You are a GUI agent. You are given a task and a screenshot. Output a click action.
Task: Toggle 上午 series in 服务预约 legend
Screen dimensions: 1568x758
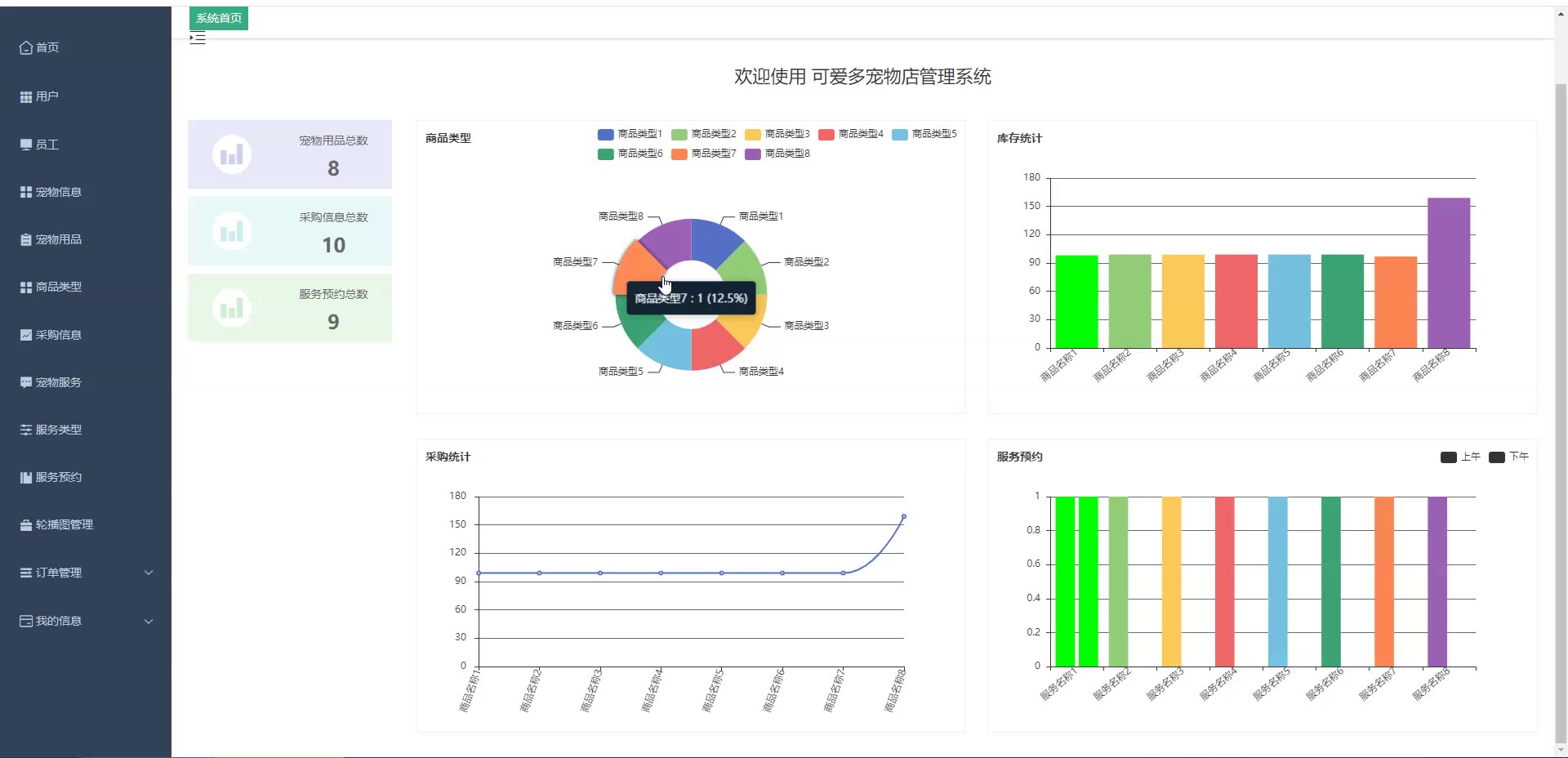pyautogui.click(x=1460, y=457)
